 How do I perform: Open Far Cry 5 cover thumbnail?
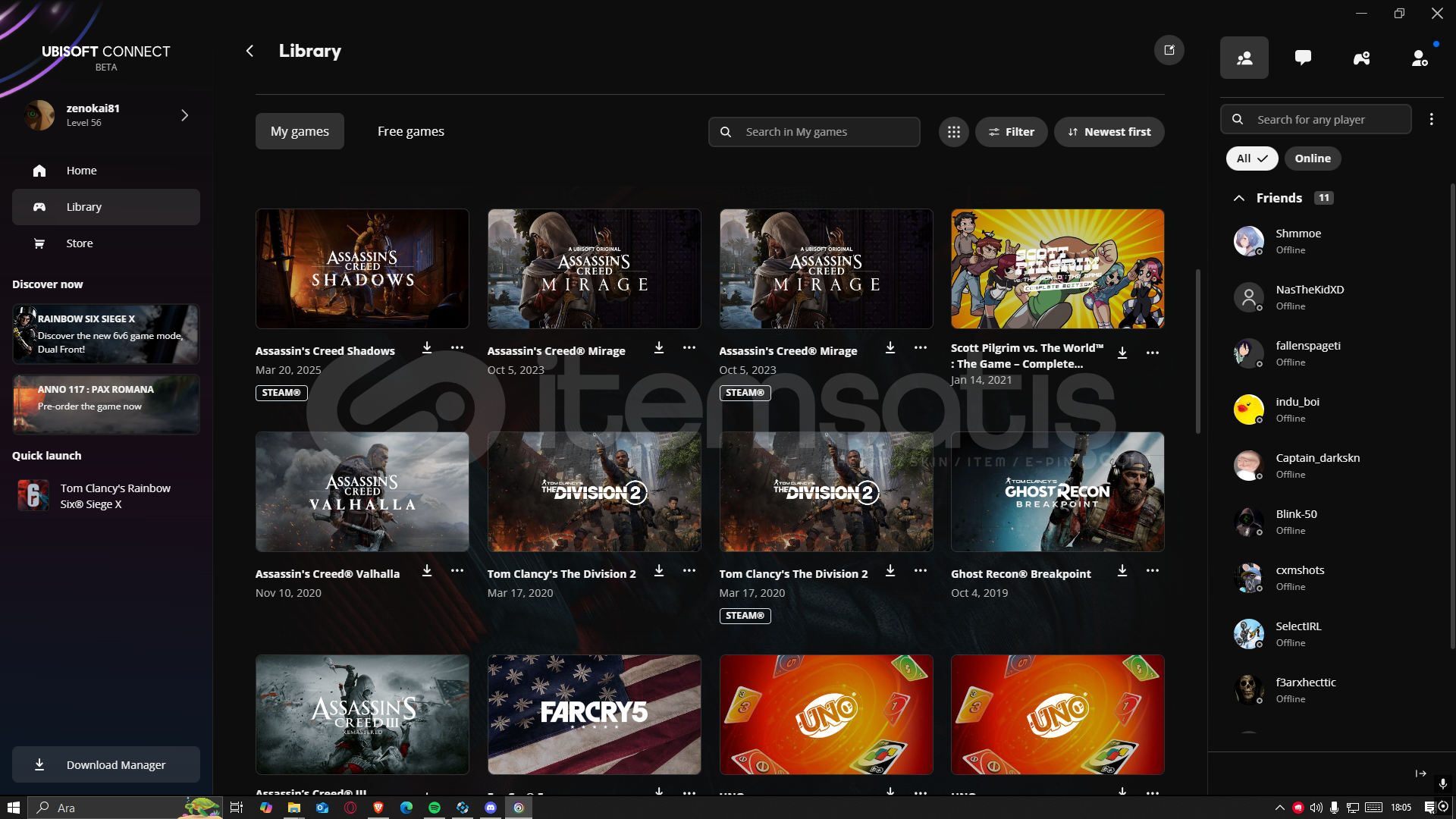click(x=594, y=714)
